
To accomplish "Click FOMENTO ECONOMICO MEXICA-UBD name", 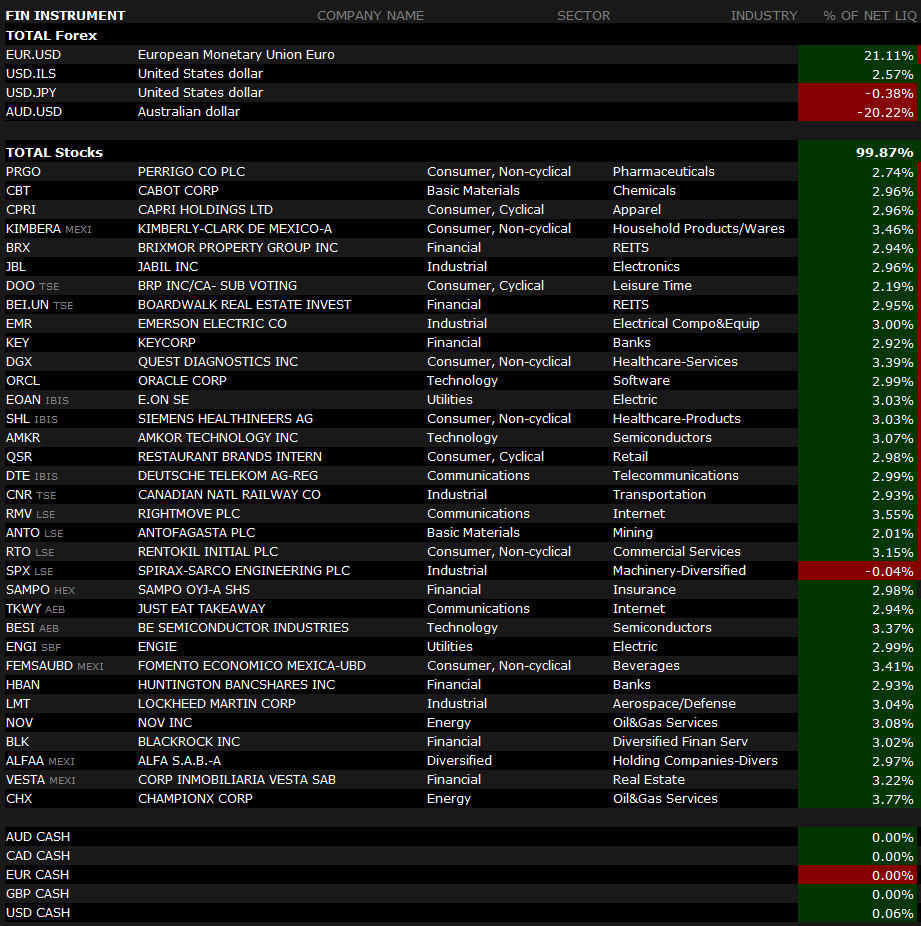I will pos(252,666).
